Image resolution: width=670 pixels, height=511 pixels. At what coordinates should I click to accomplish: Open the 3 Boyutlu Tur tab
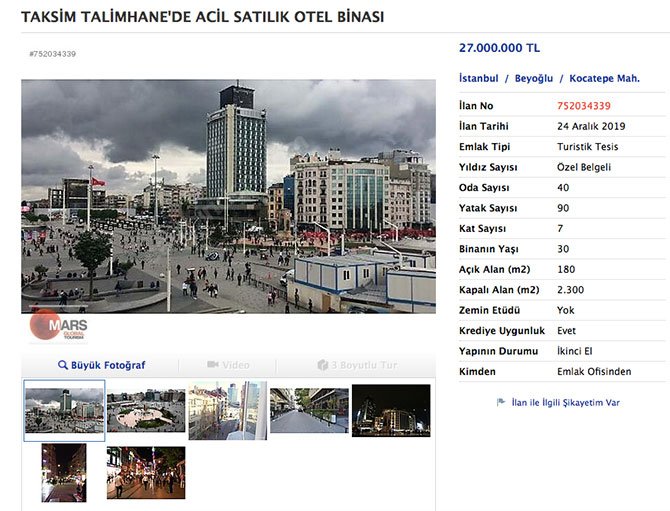click(357, 366)
